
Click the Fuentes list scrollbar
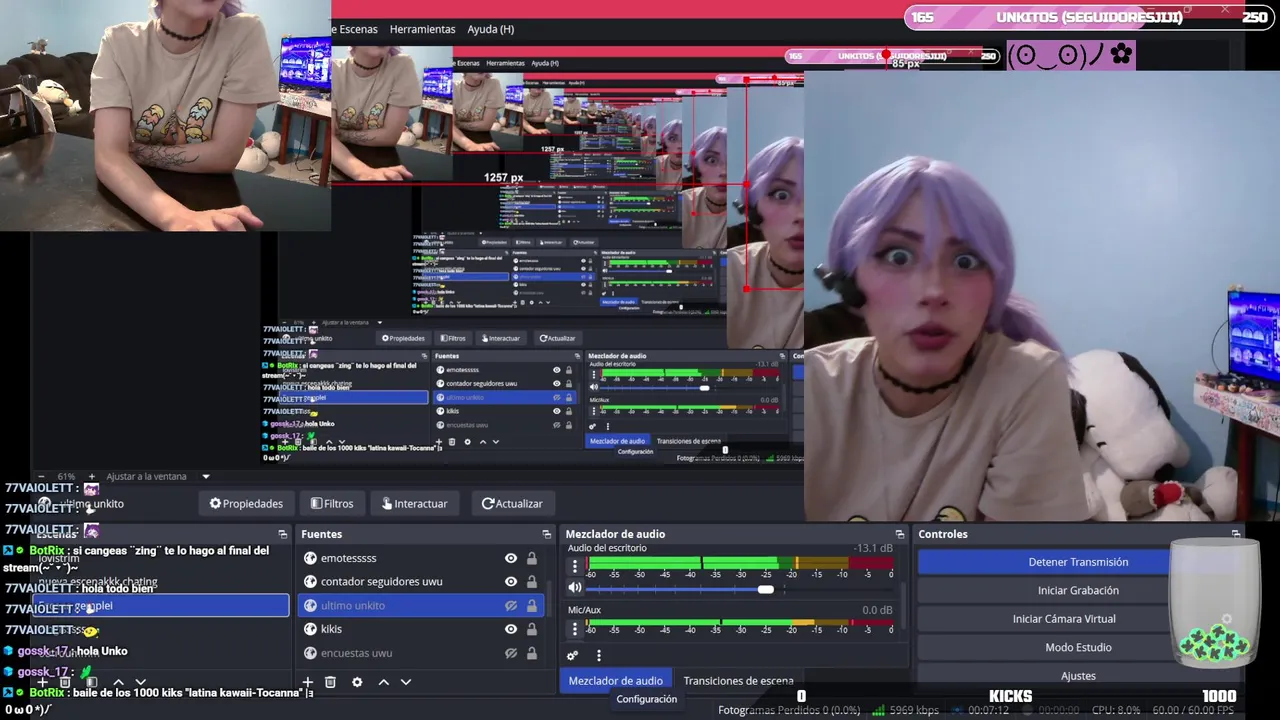[x=547, y=600]
